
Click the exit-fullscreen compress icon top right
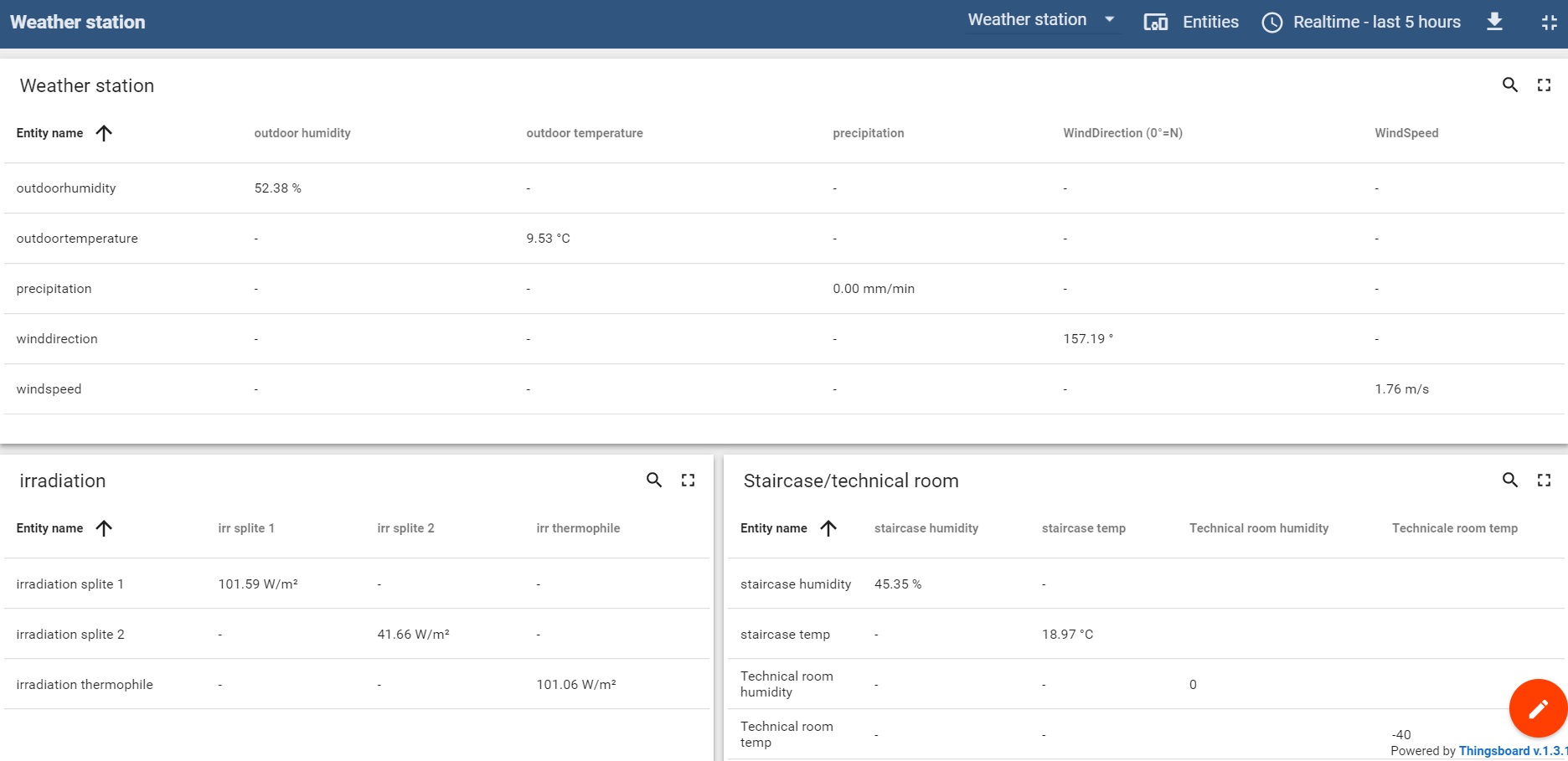pos(1549,22)
